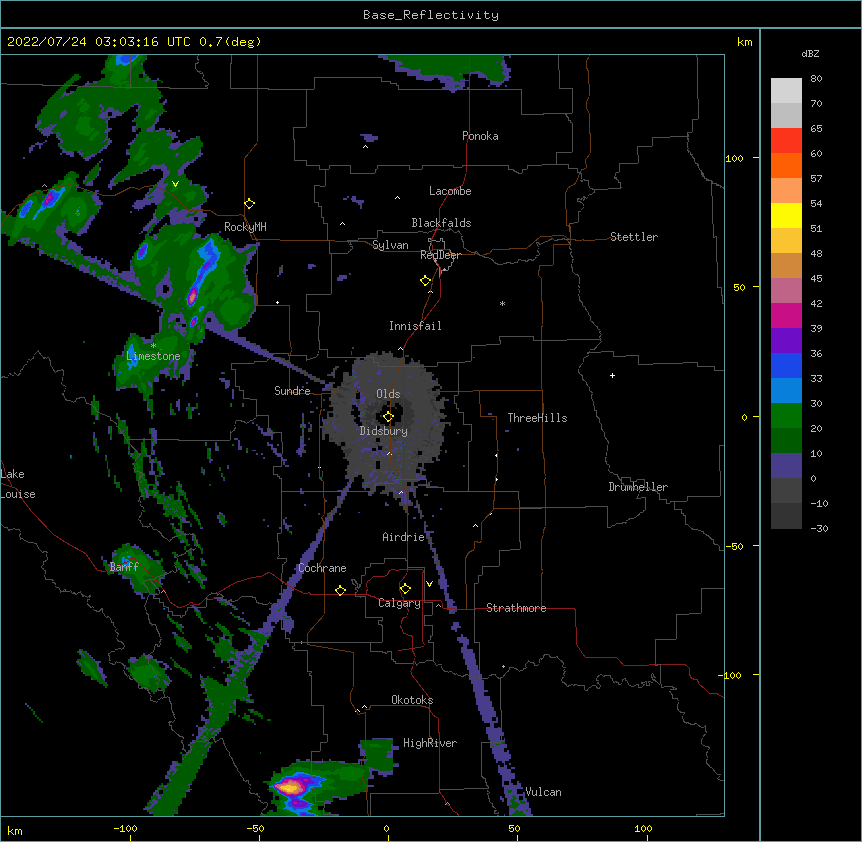Click the Innisfail town label
This screenshot has width=862, height=842.
[x=415, y=326]
